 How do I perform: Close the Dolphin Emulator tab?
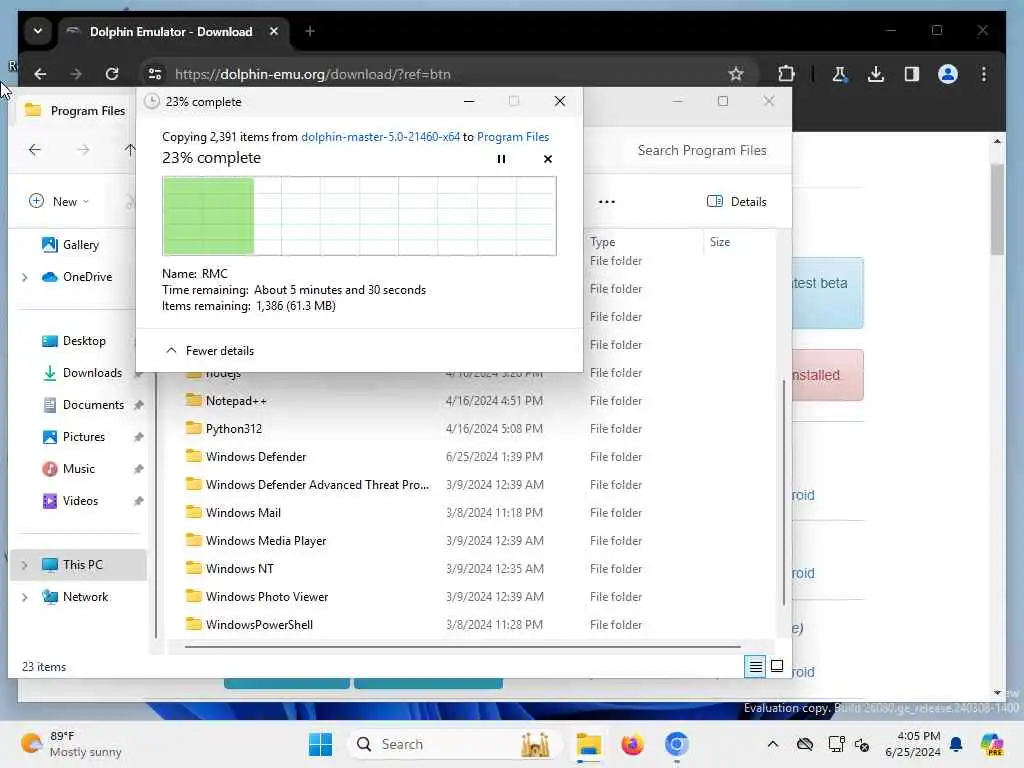(274, 31)
